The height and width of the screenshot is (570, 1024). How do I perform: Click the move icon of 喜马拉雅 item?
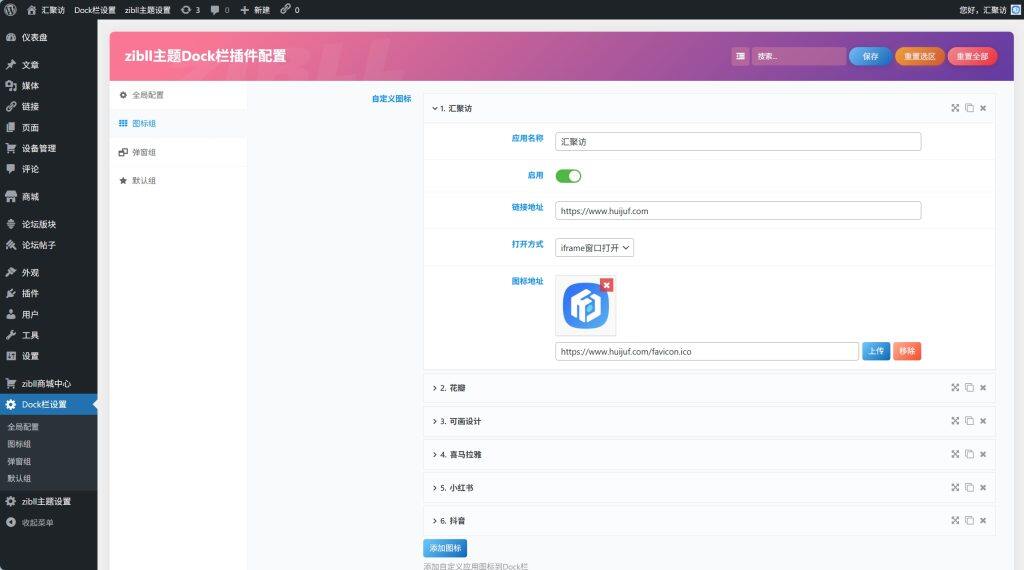pos(955,454)
